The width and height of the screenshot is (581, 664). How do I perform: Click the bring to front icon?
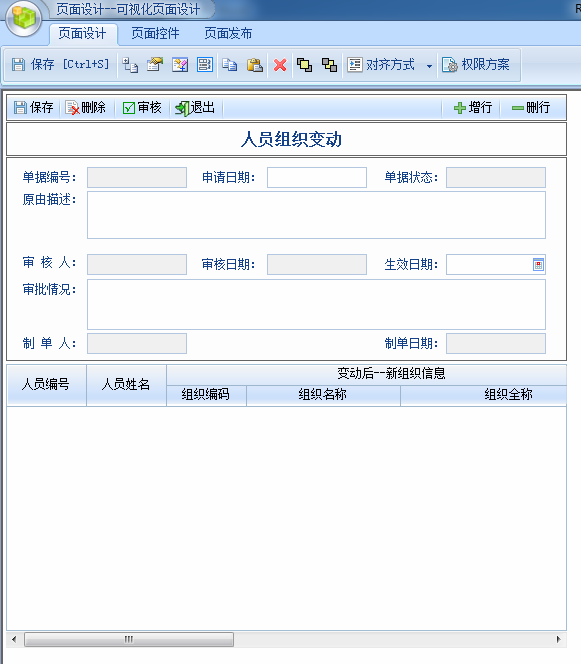[304, 65]
